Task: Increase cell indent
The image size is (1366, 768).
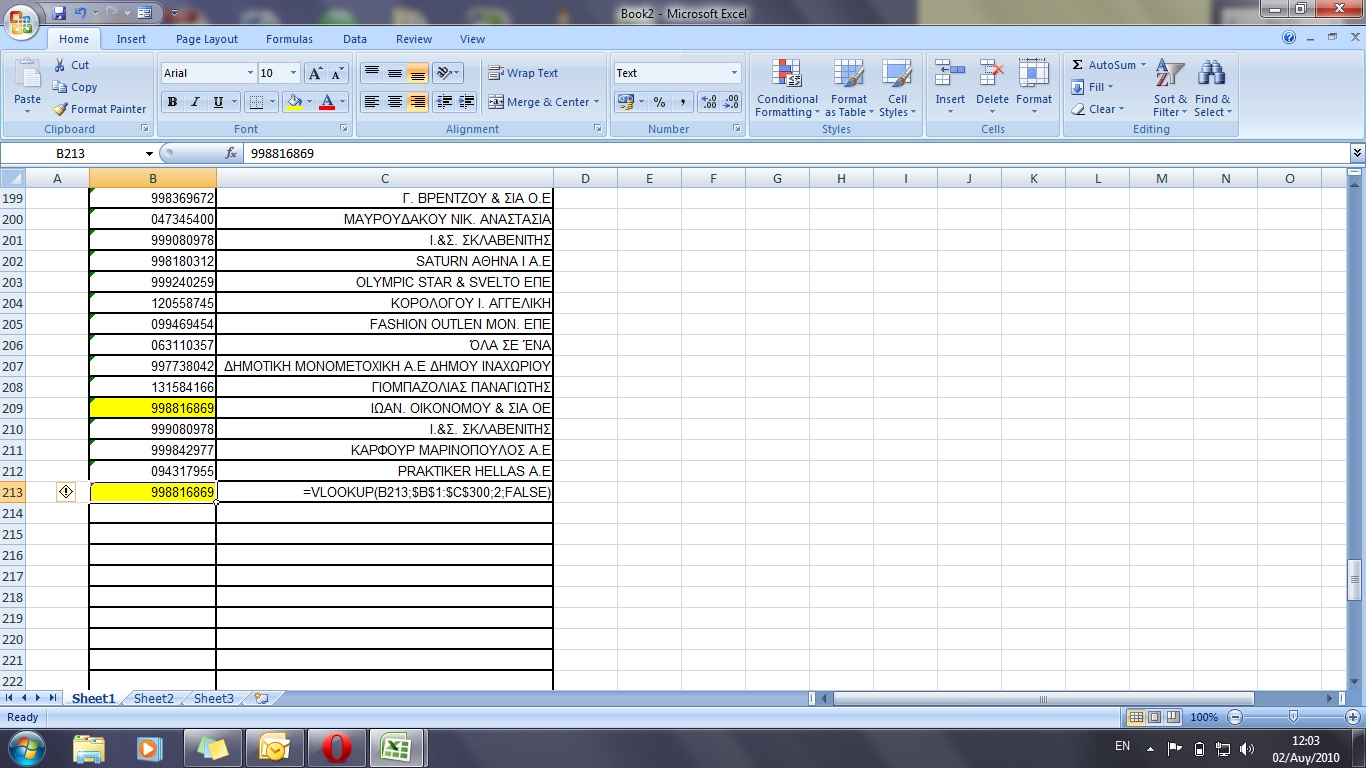Action: [x=466, y=102]
